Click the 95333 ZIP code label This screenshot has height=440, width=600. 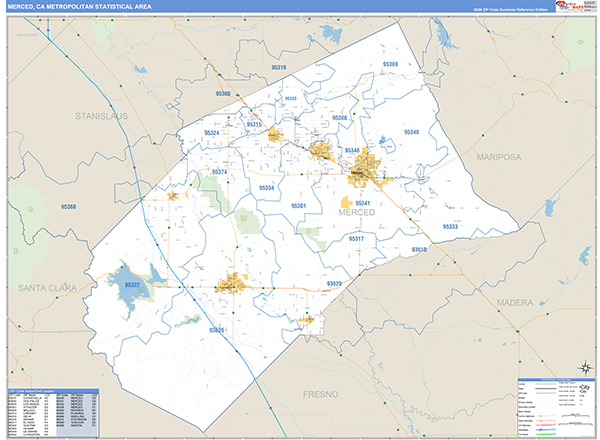[x=450, y=227]
